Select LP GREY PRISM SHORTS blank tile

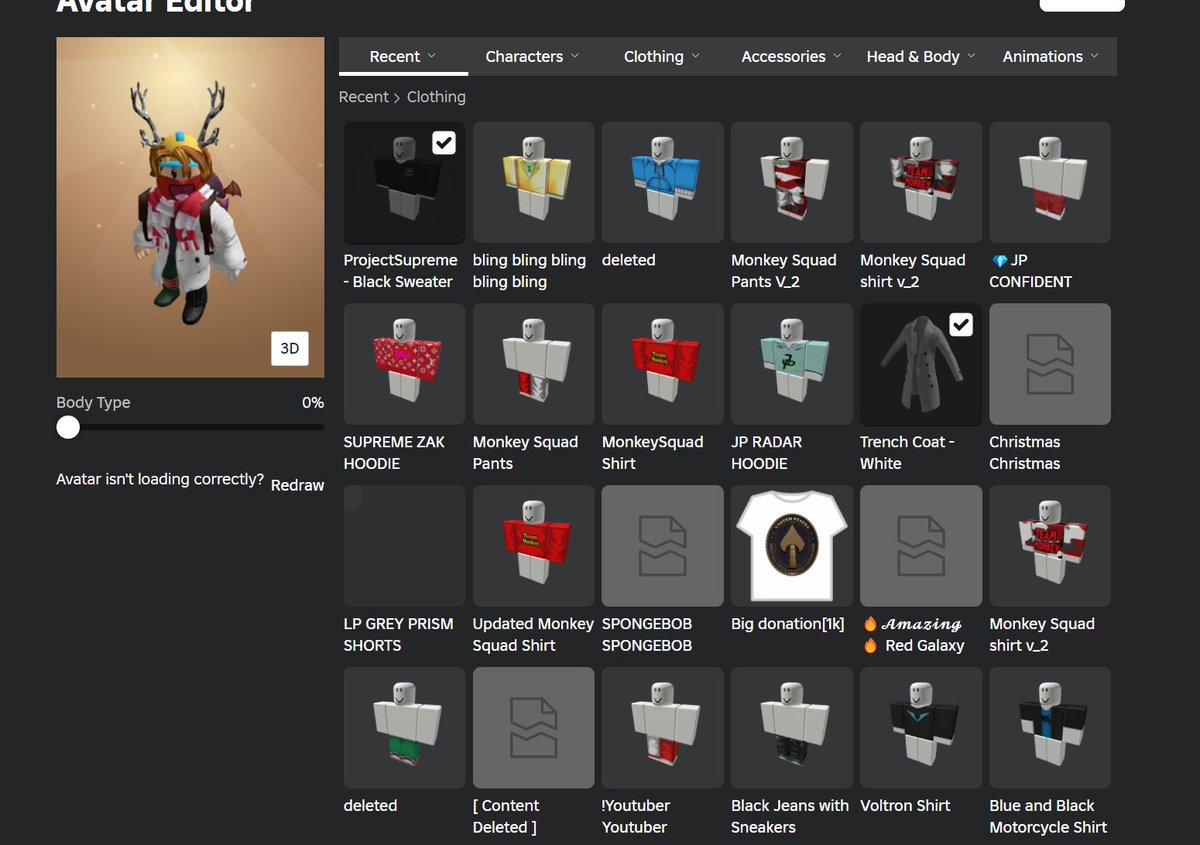pos(404,547)
